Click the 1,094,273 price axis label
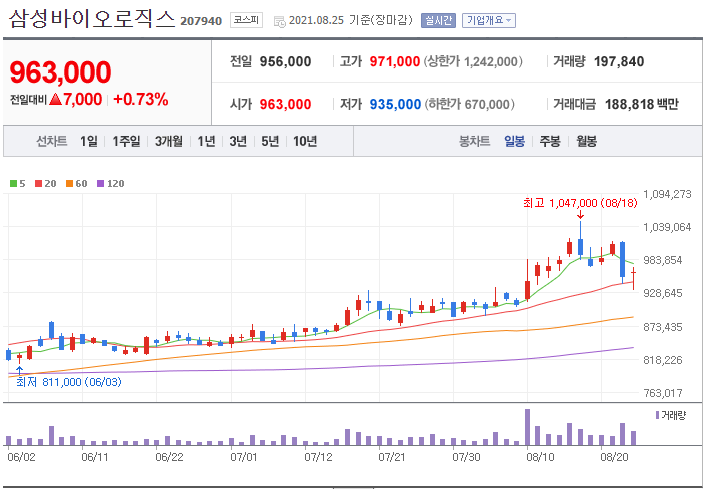 (x=667, y=195)
